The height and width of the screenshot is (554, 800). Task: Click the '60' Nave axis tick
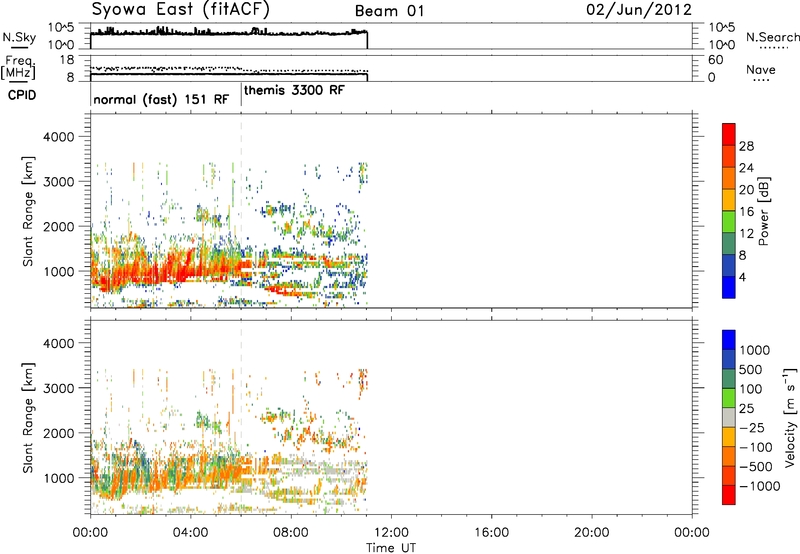point(715,60)
